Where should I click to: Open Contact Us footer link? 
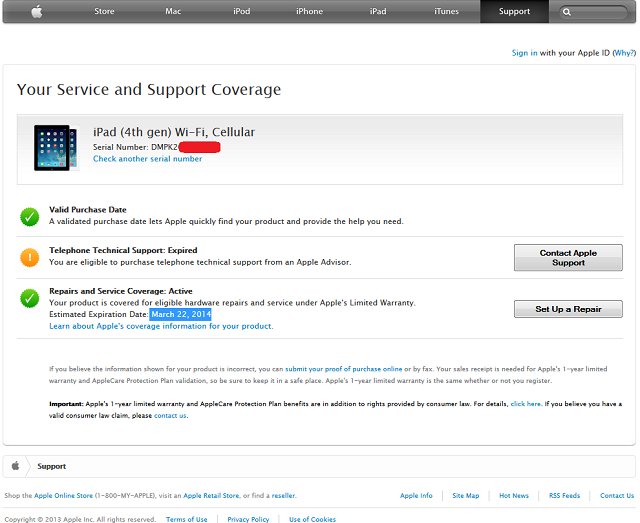pos(617,496)
